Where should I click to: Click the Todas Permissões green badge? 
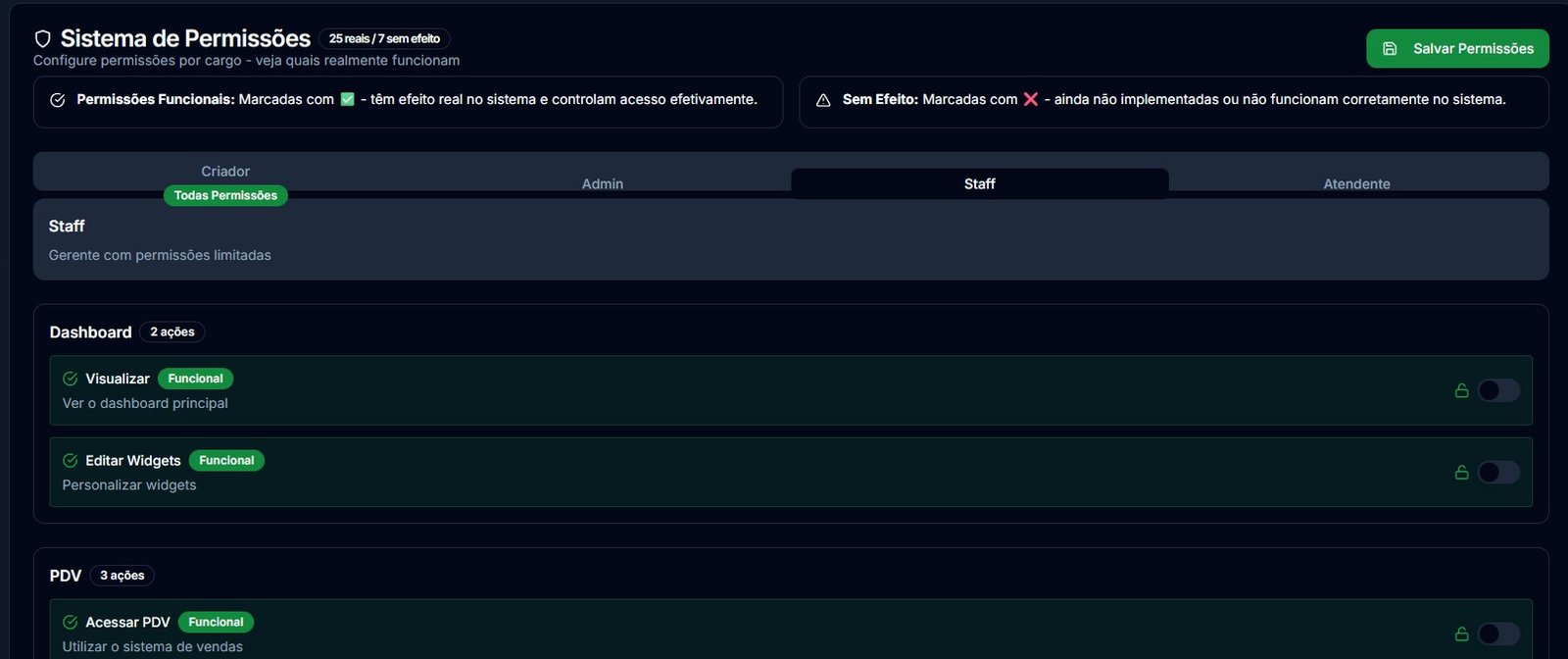coord(225,196)
